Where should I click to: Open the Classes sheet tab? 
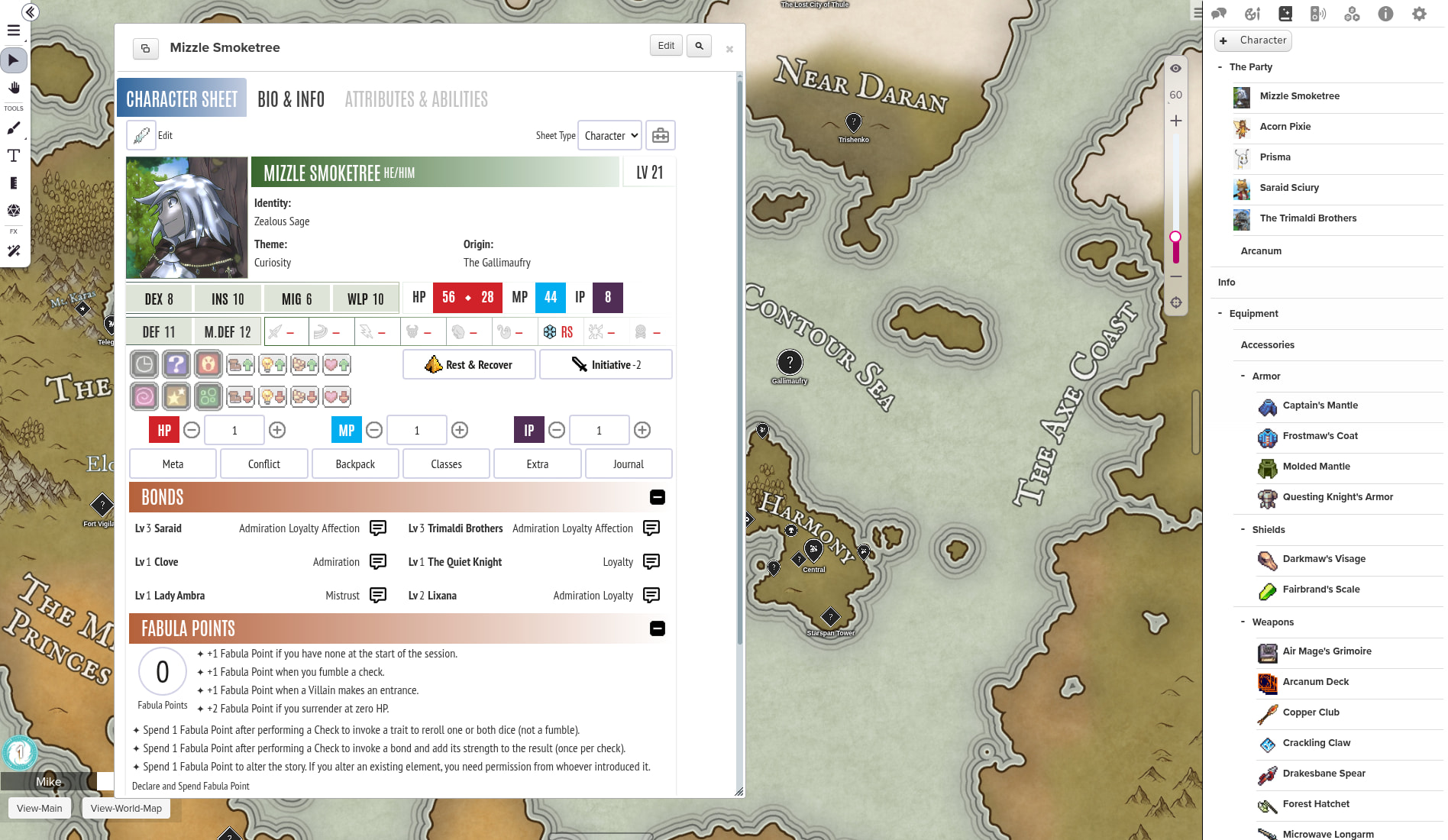[x=446, y=464]
